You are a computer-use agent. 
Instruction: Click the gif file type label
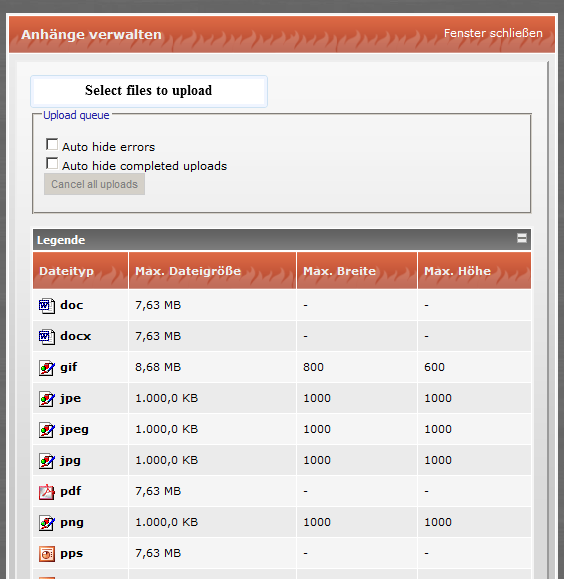tap(69, 368)
